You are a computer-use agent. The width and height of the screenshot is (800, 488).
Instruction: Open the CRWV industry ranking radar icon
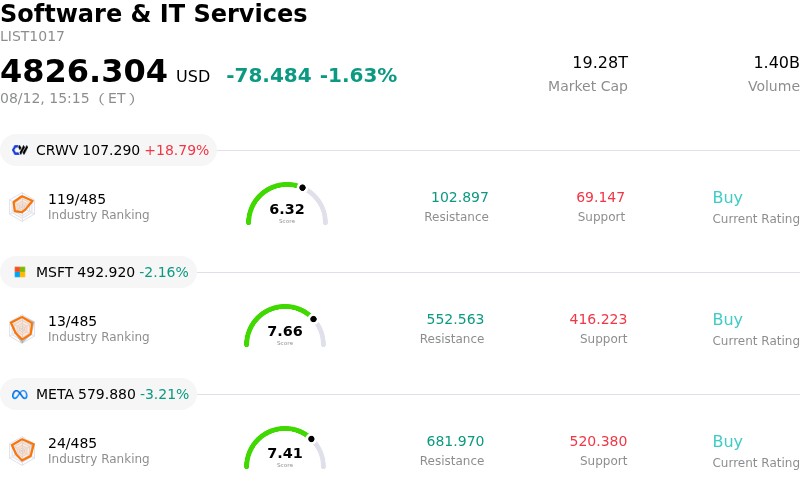click(x=22, y=207)
